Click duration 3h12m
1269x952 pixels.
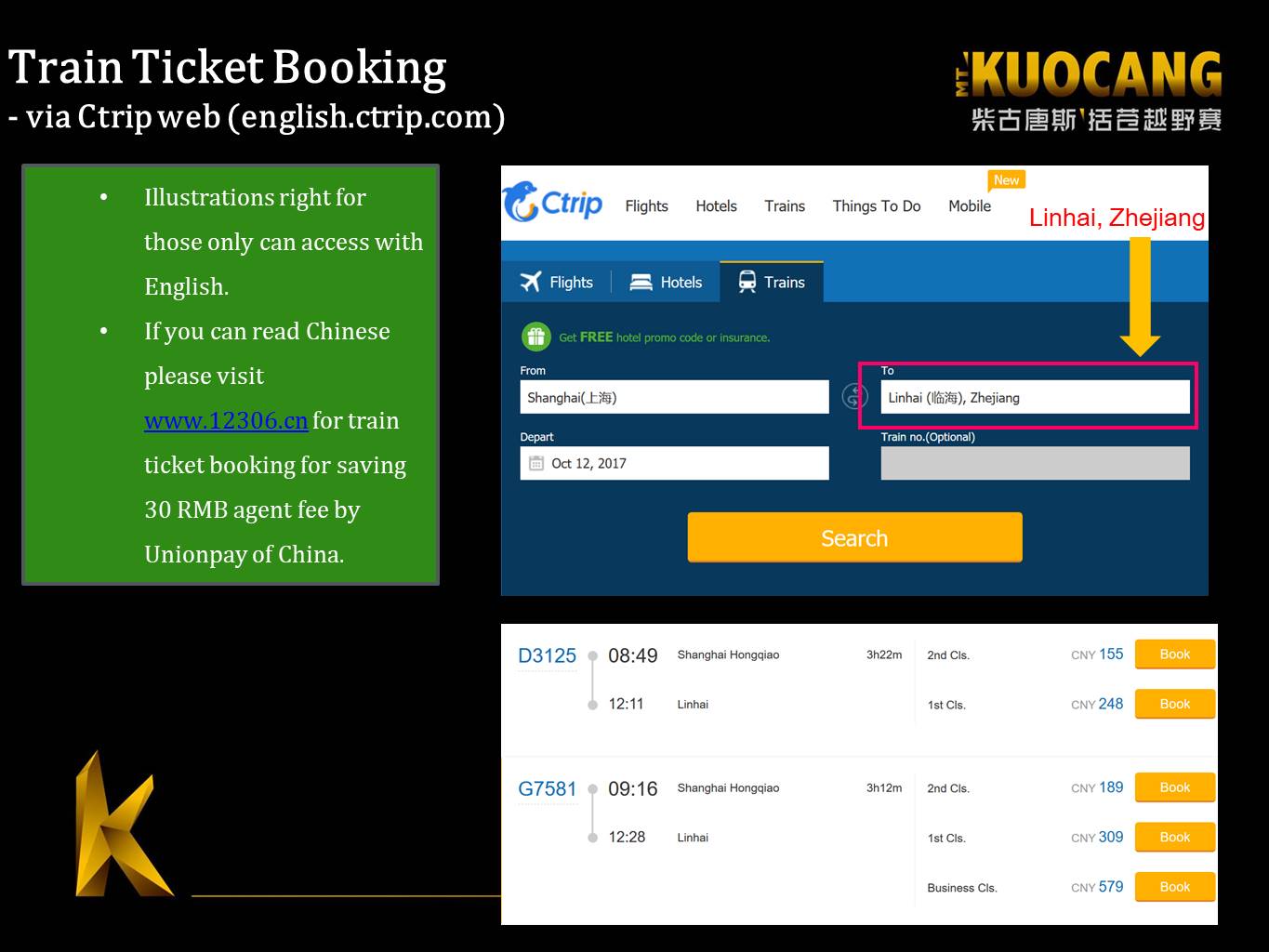[884, 787]
